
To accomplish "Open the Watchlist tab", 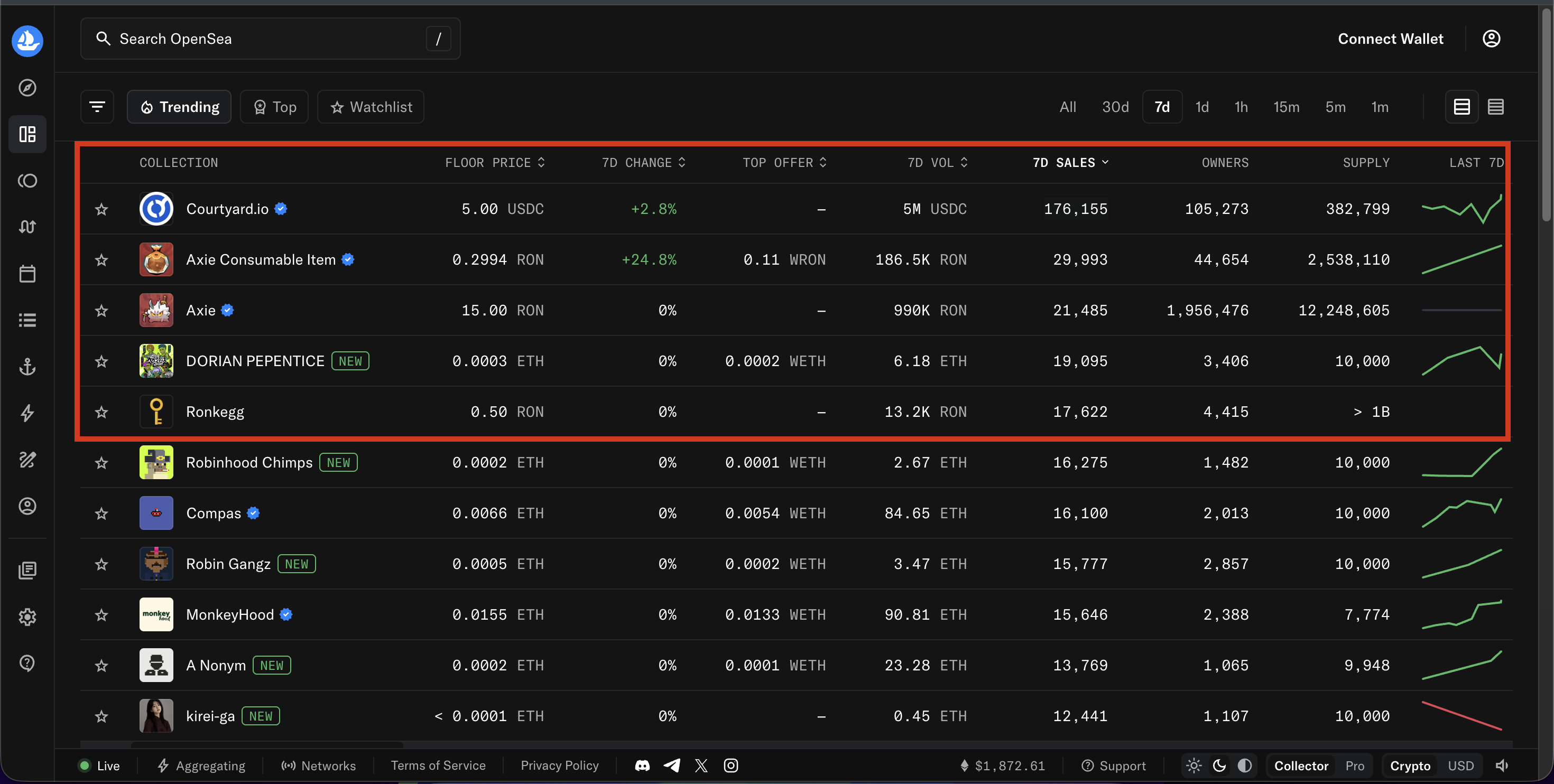I will [371, 107].
